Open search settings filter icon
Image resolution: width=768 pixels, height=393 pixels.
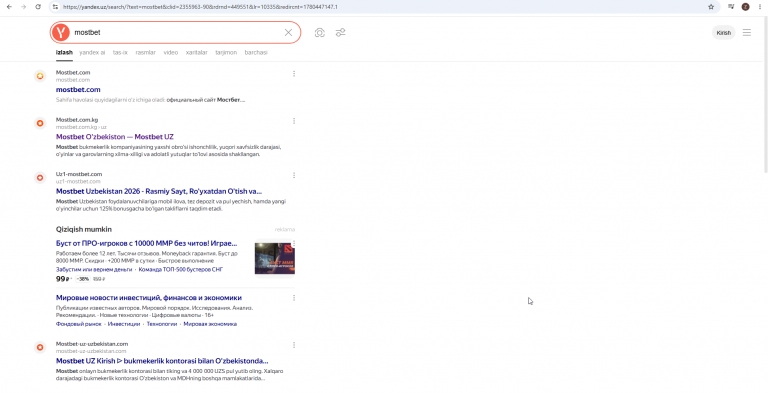coord(340,33)
